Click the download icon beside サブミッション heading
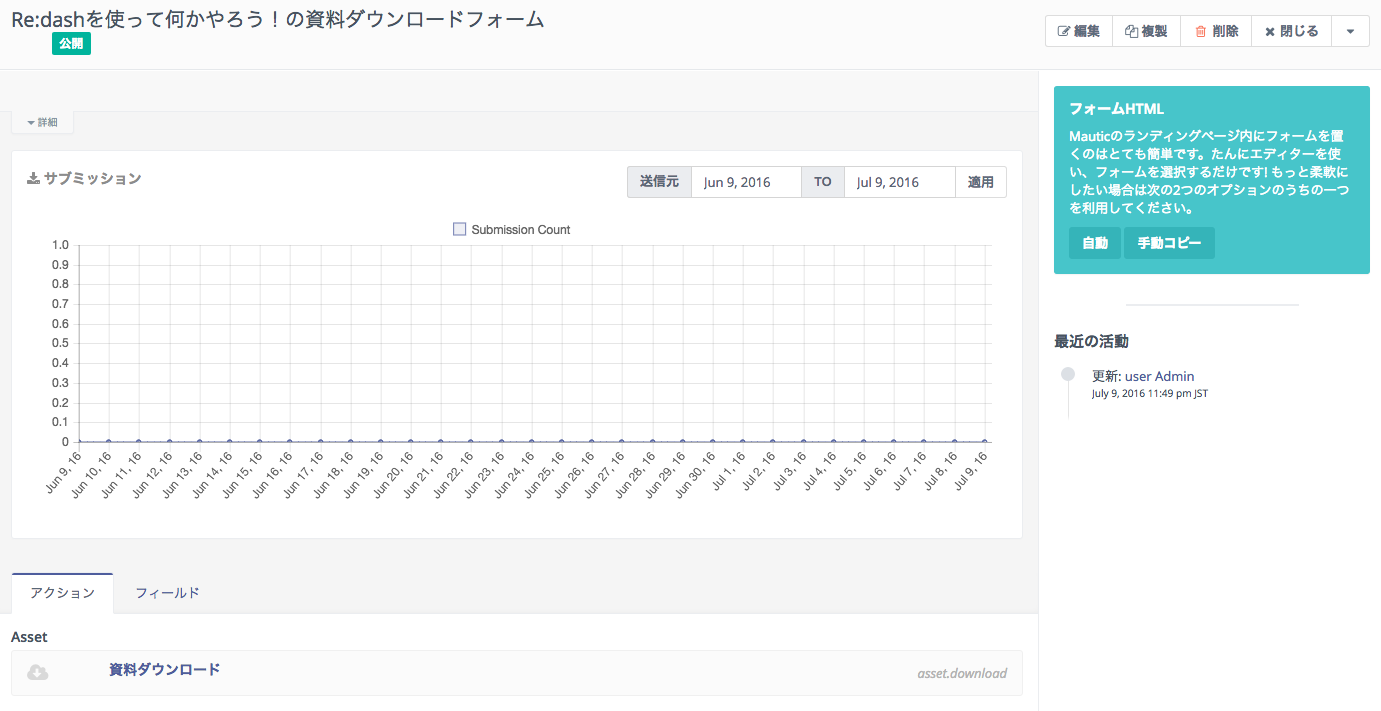The width and height of the screenshot is (1381, 711). pyautogui.click(x=33, y=179)
